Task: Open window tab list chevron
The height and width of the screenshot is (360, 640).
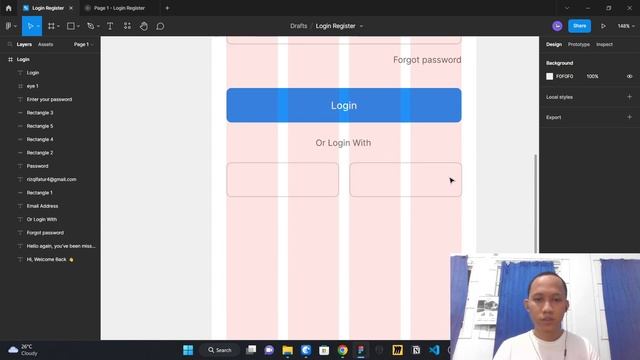Action: [567, 8]
